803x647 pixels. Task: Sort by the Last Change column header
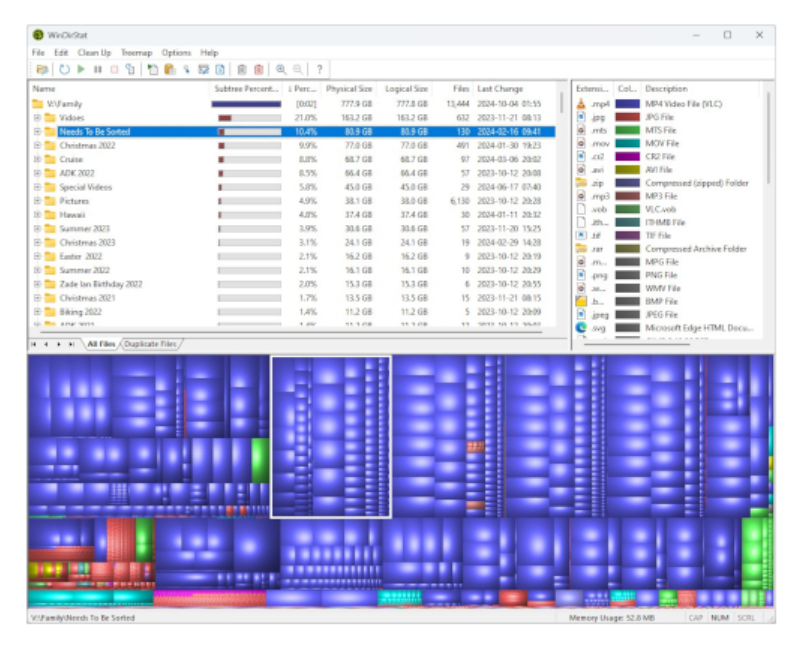coord(514,89)
